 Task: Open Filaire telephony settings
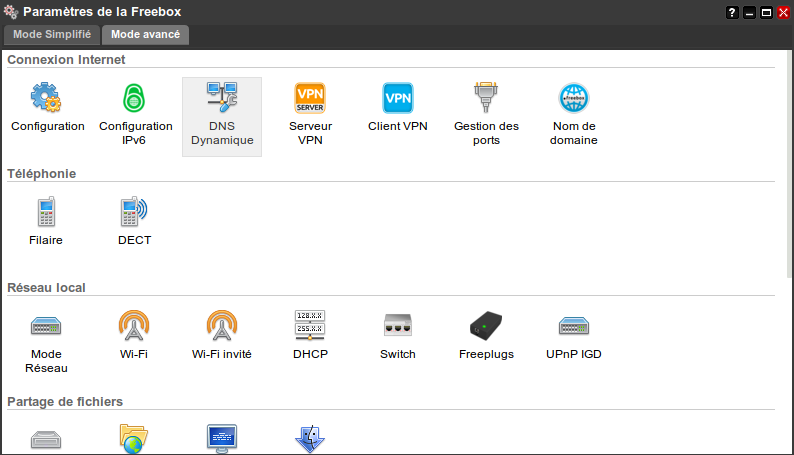[47, 212]
